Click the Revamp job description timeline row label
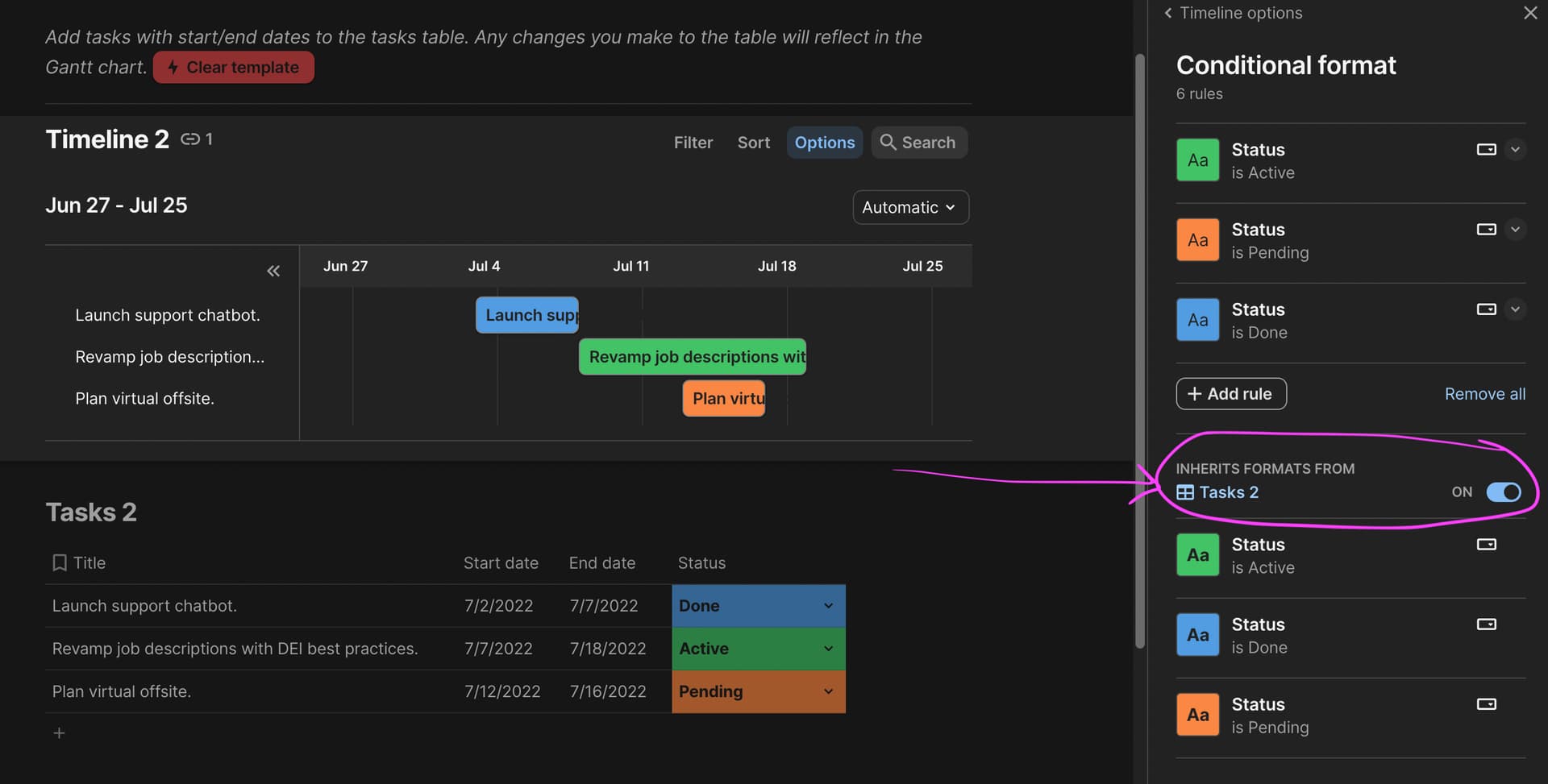 (169, 357)
